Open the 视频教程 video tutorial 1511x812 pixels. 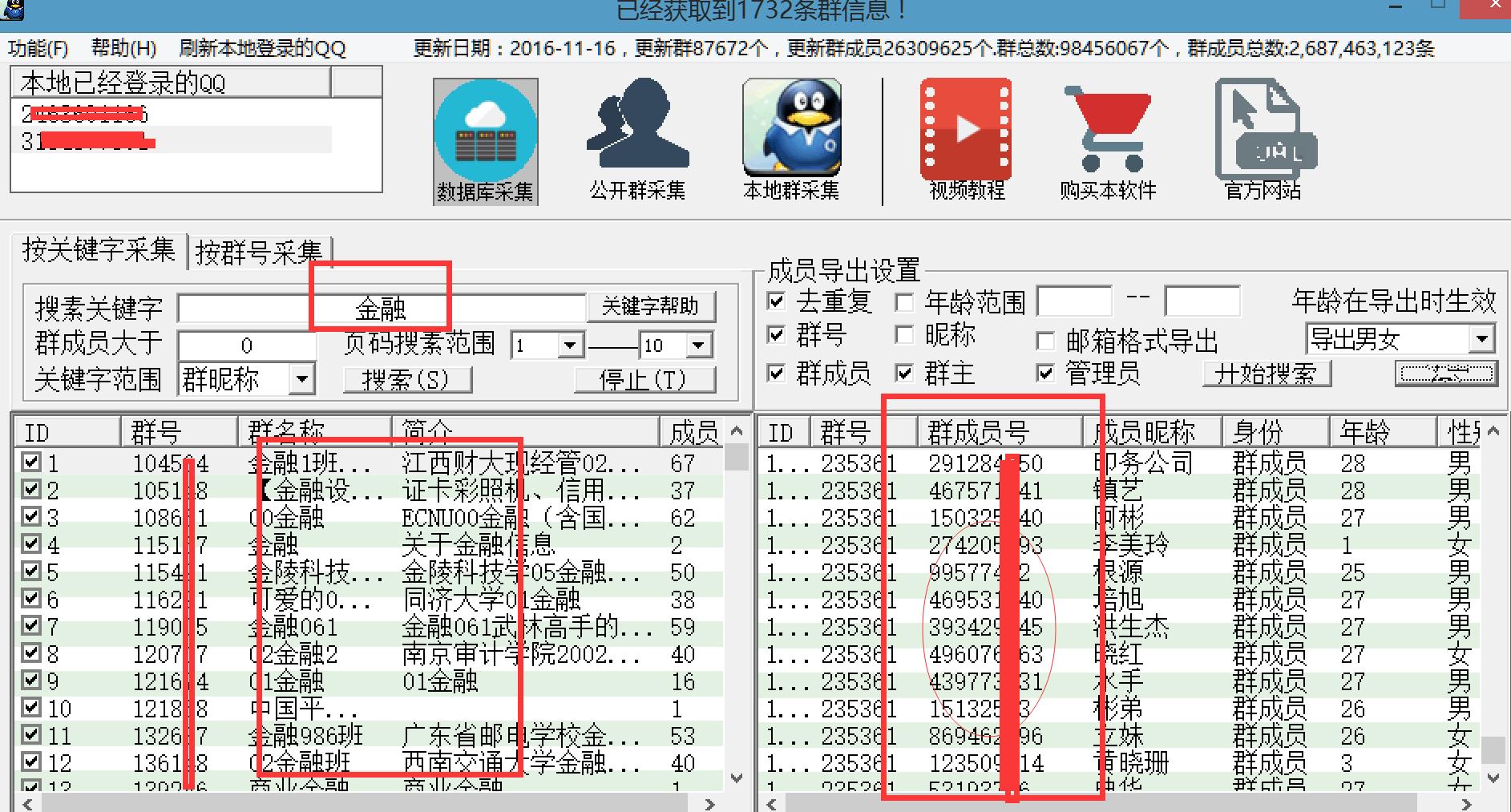pos(964,132)
